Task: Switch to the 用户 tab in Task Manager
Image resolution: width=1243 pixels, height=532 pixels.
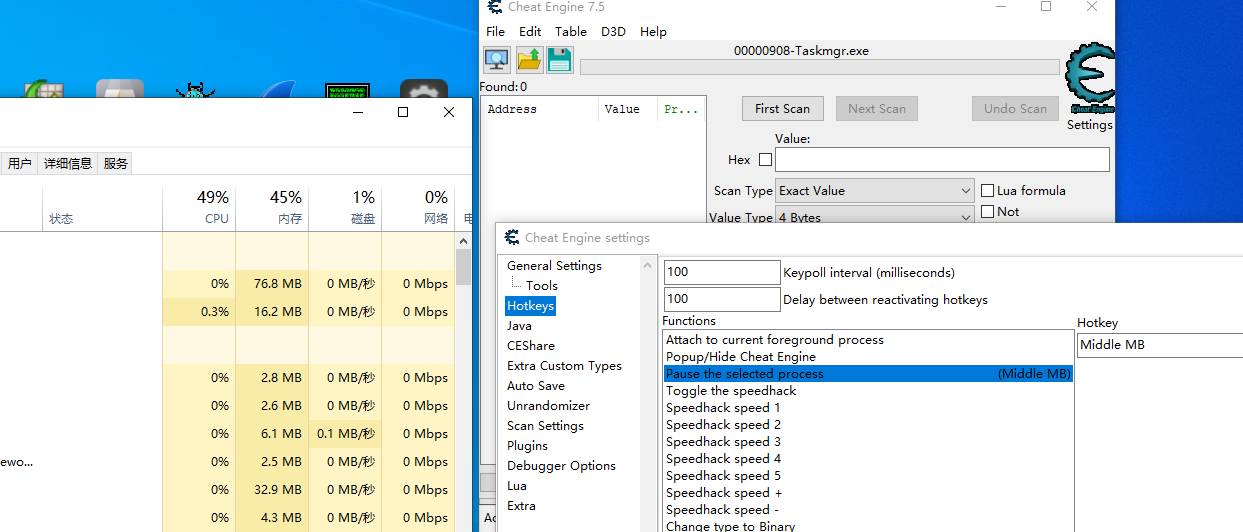Action: (x=19, y=163)
